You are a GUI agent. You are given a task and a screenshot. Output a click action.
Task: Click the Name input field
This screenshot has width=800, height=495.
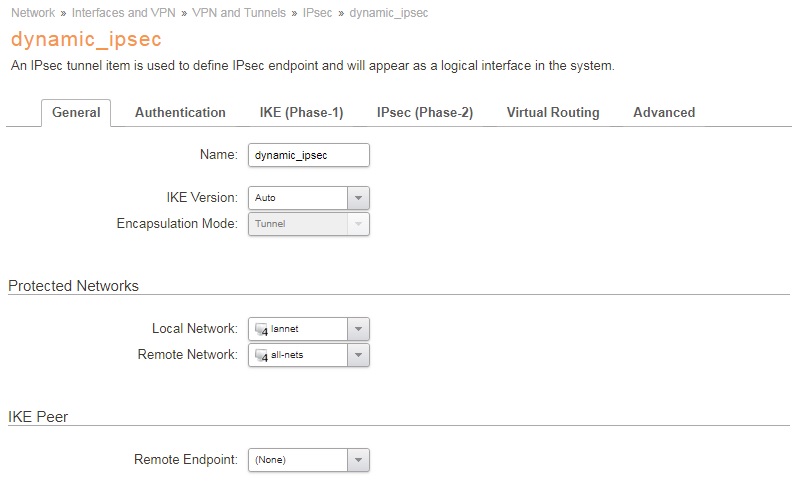coord(308,155)
